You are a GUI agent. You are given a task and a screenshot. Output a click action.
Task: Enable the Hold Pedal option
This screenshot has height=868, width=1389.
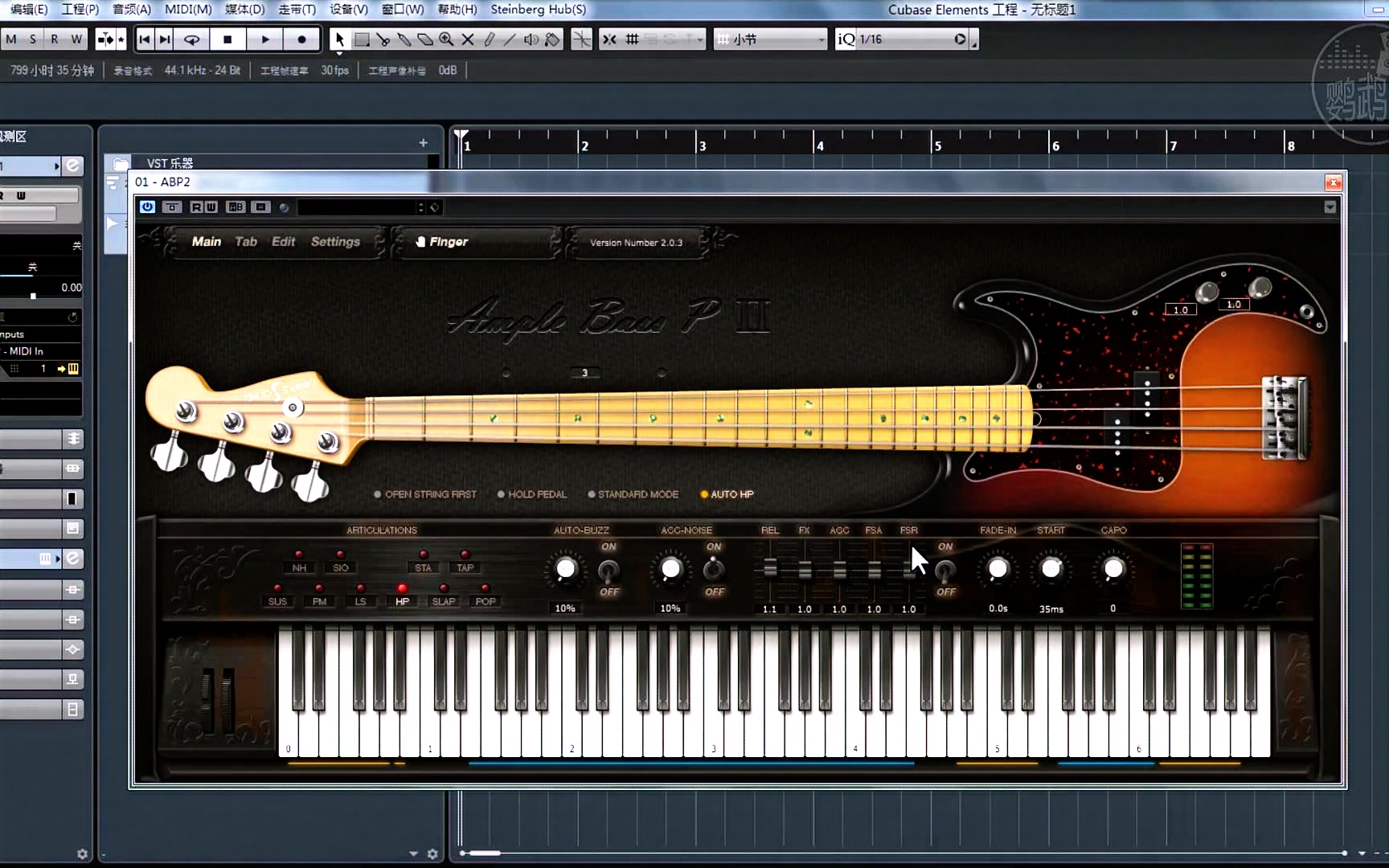tap(532, 494)
